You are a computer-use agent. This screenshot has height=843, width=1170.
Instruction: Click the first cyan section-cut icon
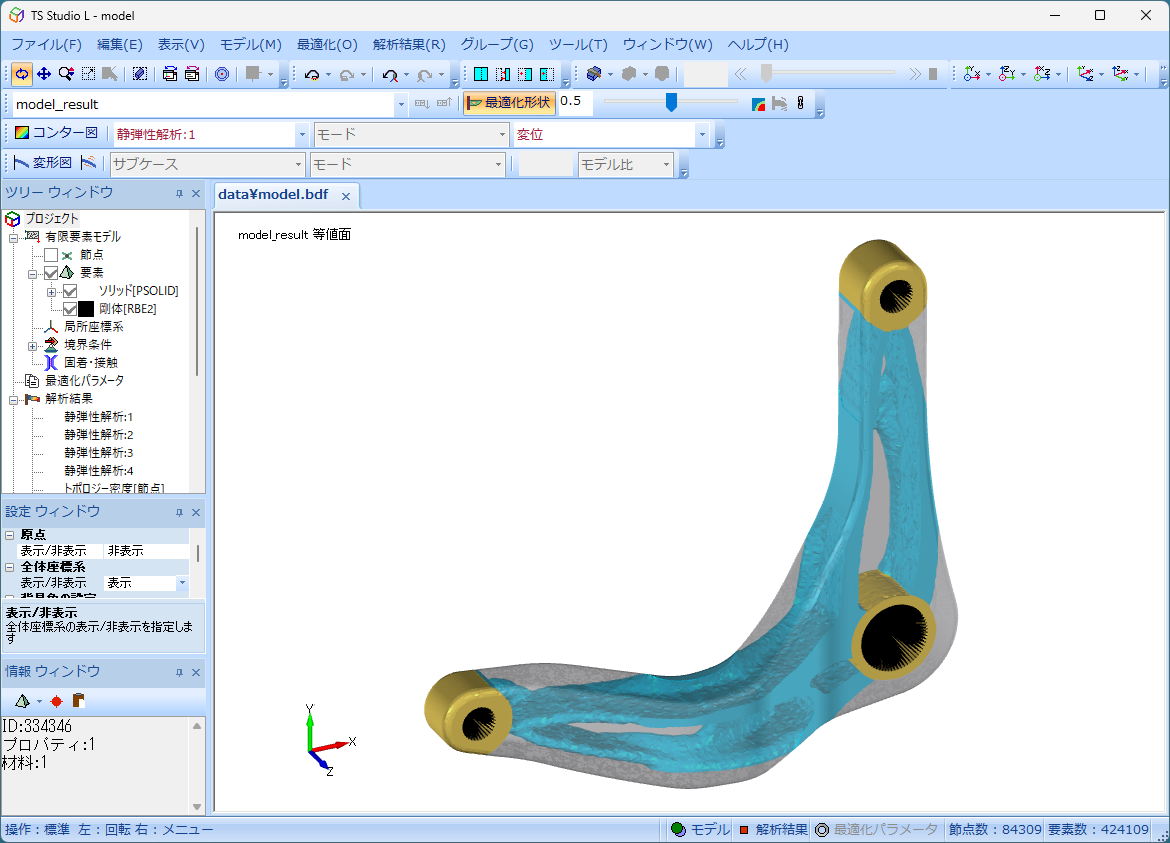481,74
